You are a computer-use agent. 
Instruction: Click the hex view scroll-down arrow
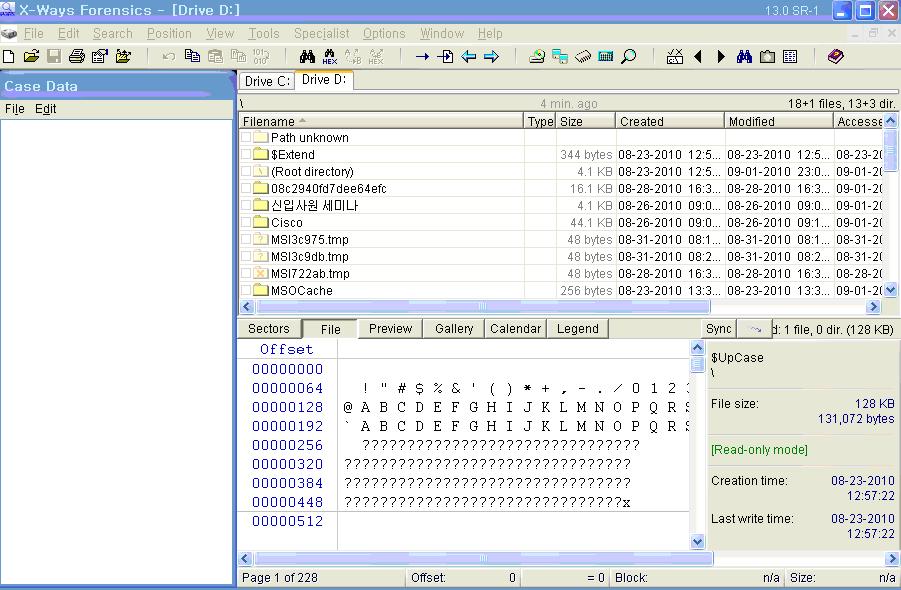(x=698, y=541)
